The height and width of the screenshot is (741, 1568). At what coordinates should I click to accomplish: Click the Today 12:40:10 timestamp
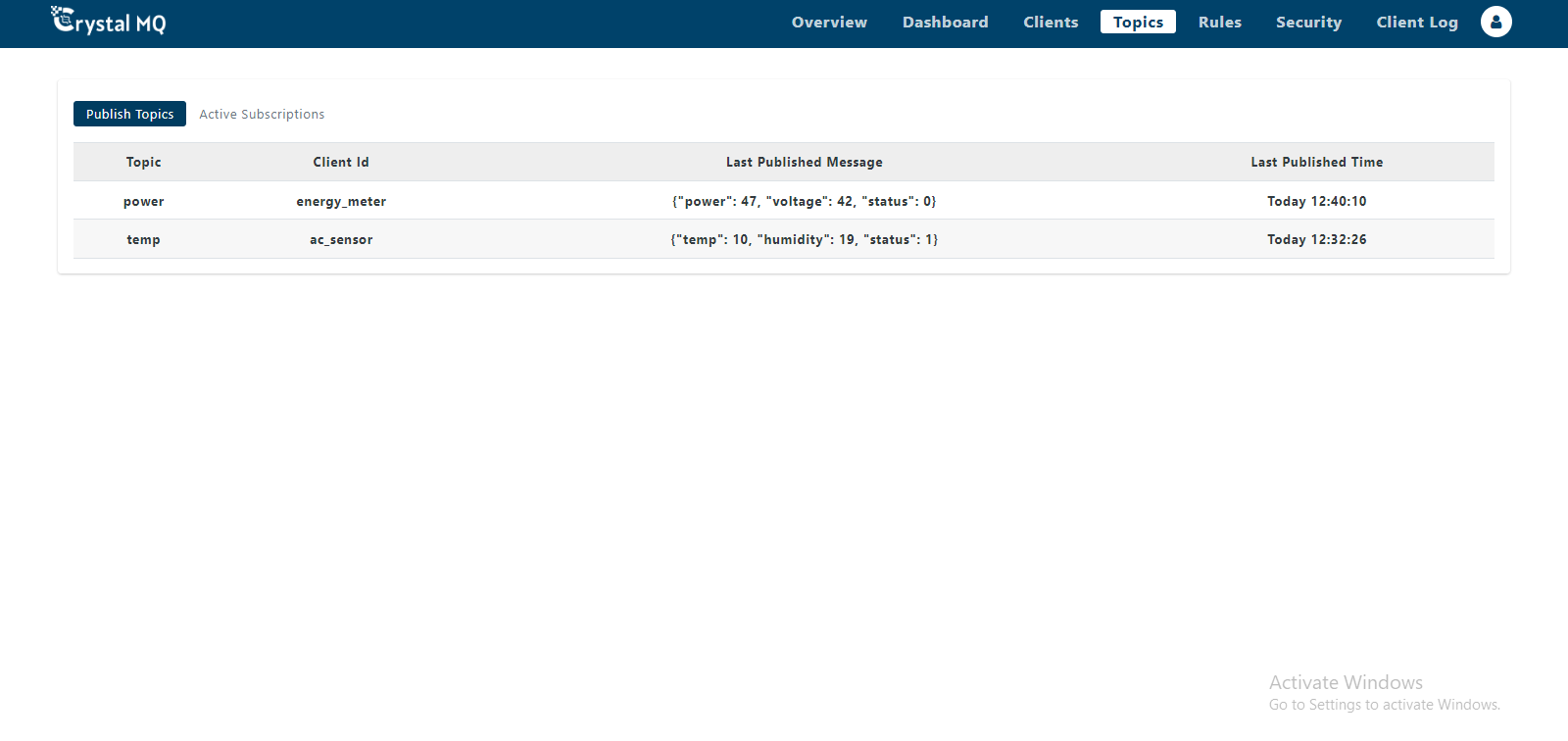1316,201
